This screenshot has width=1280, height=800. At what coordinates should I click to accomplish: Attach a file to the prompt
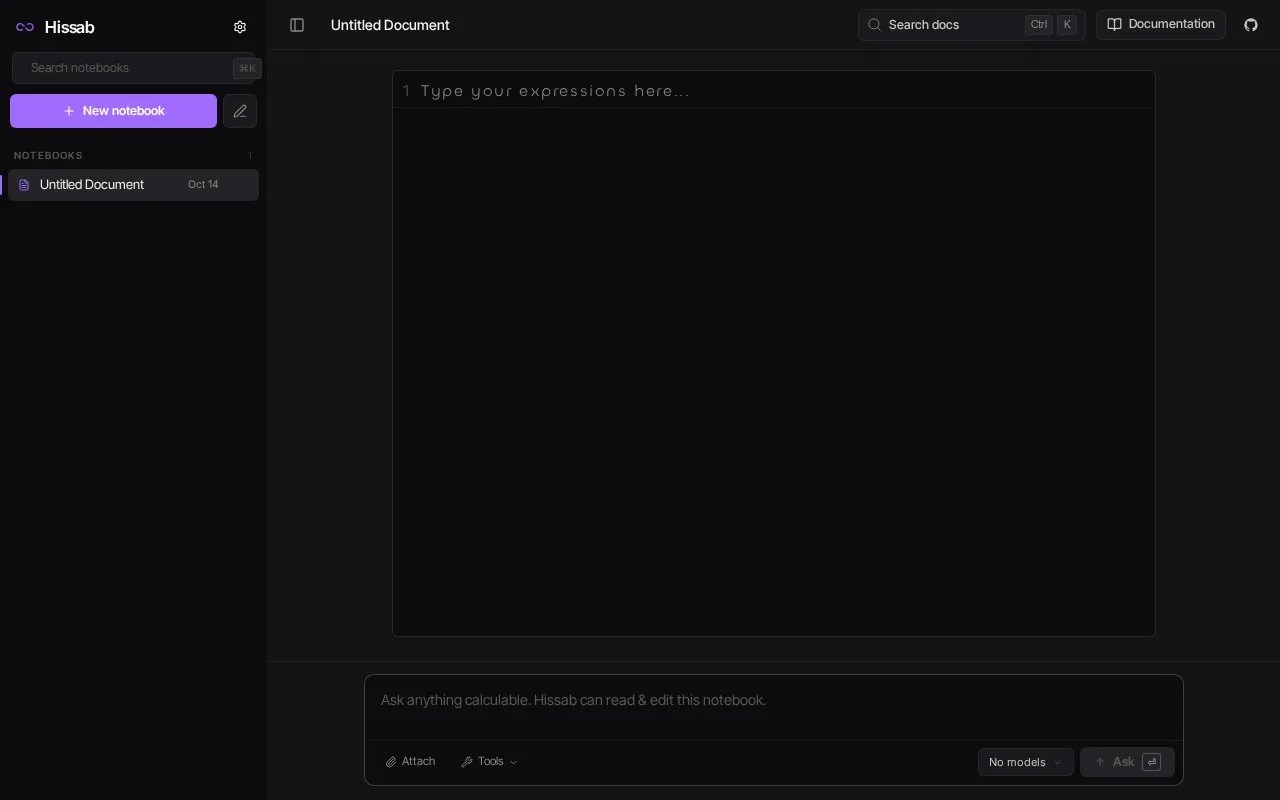tap(410, 762)
